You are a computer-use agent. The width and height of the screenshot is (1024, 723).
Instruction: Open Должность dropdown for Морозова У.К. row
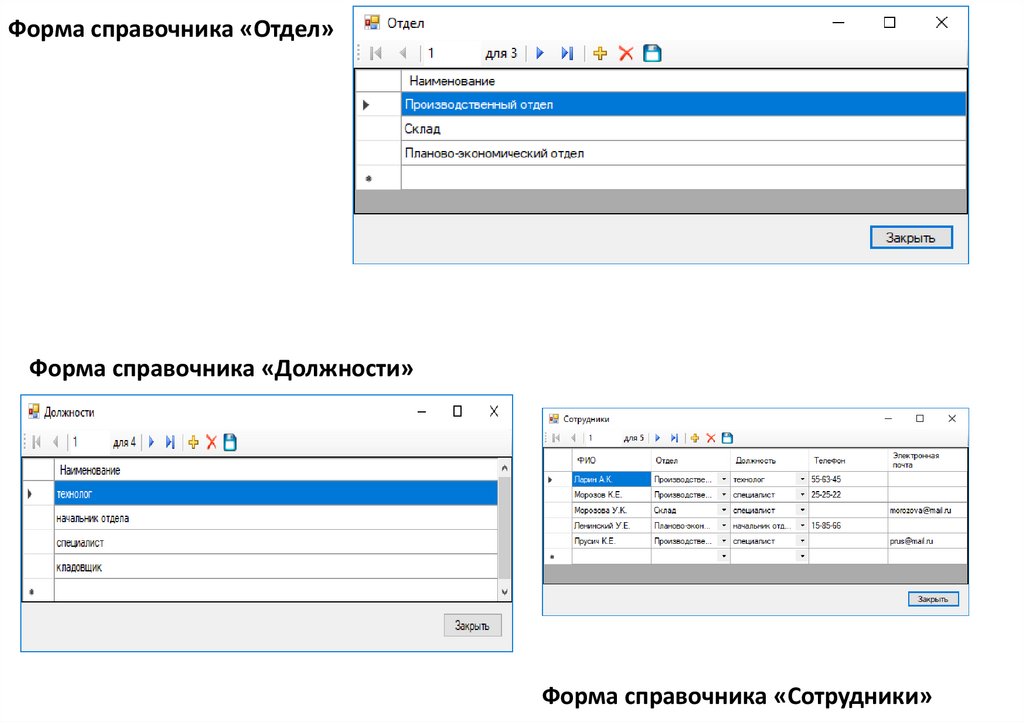click(x=803, y=510)
